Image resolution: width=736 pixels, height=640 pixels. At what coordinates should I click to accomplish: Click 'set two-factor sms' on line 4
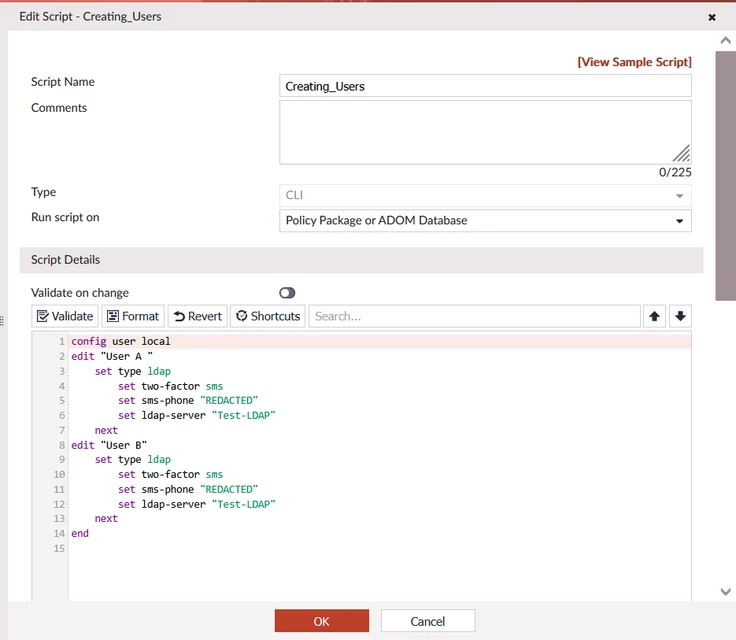(x=170, y=386)
